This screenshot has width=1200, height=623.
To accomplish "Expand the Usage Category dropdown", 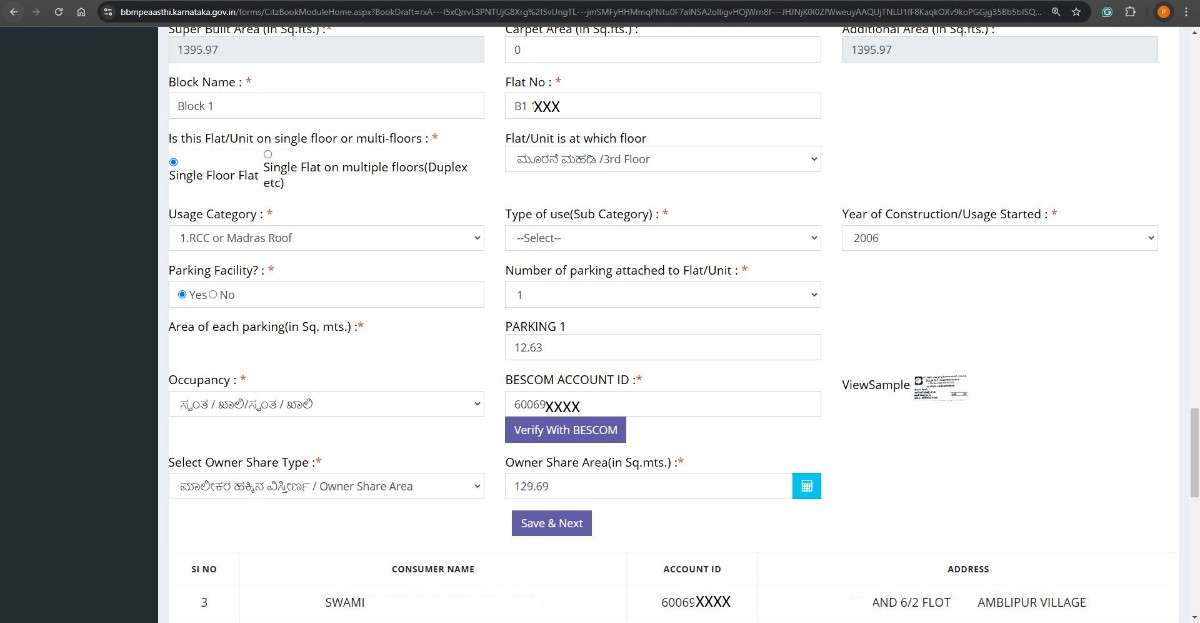I will (326, 238).
